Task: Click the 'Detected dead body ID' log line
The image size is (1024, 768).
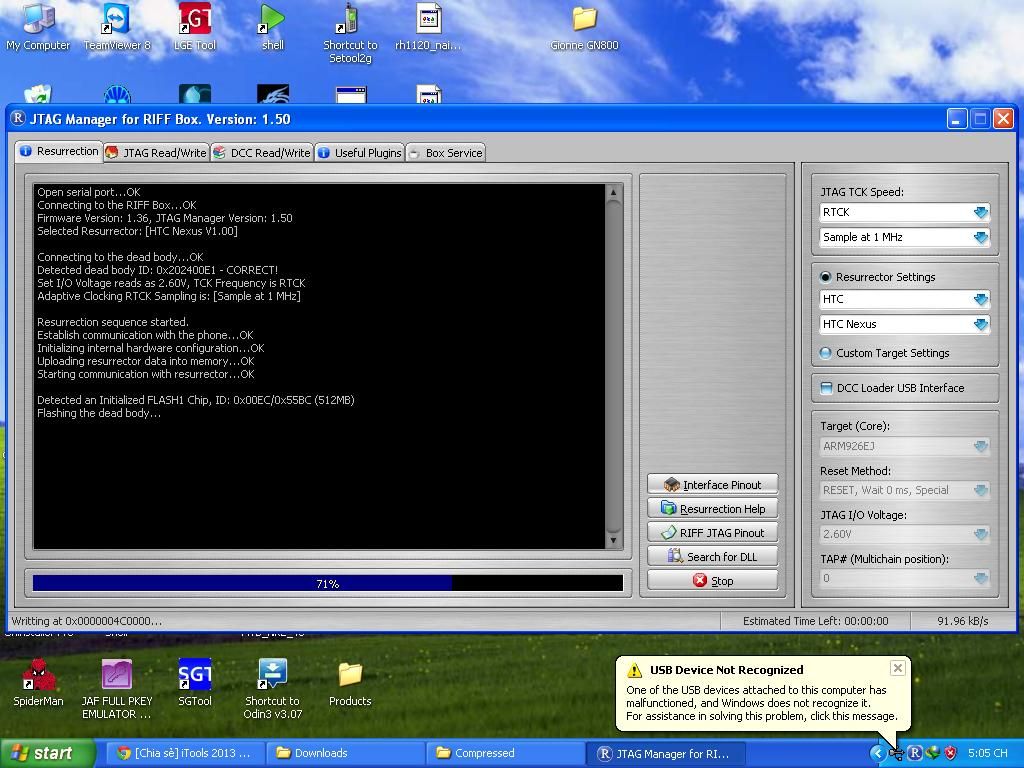Action: 157,270
